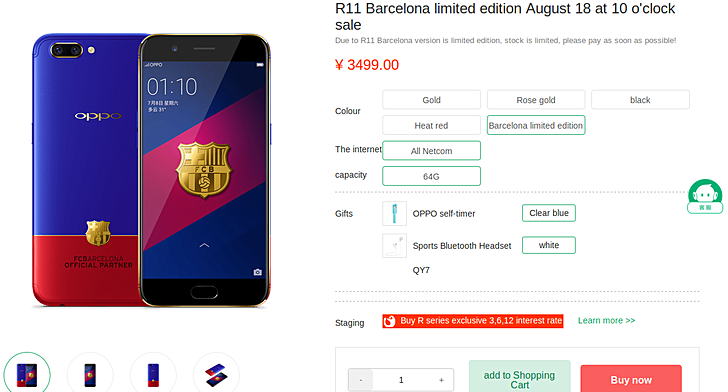Select Barcelona limited edition colour
The image size is (728, 392).
pyautogui.click(x=536, y=125)
